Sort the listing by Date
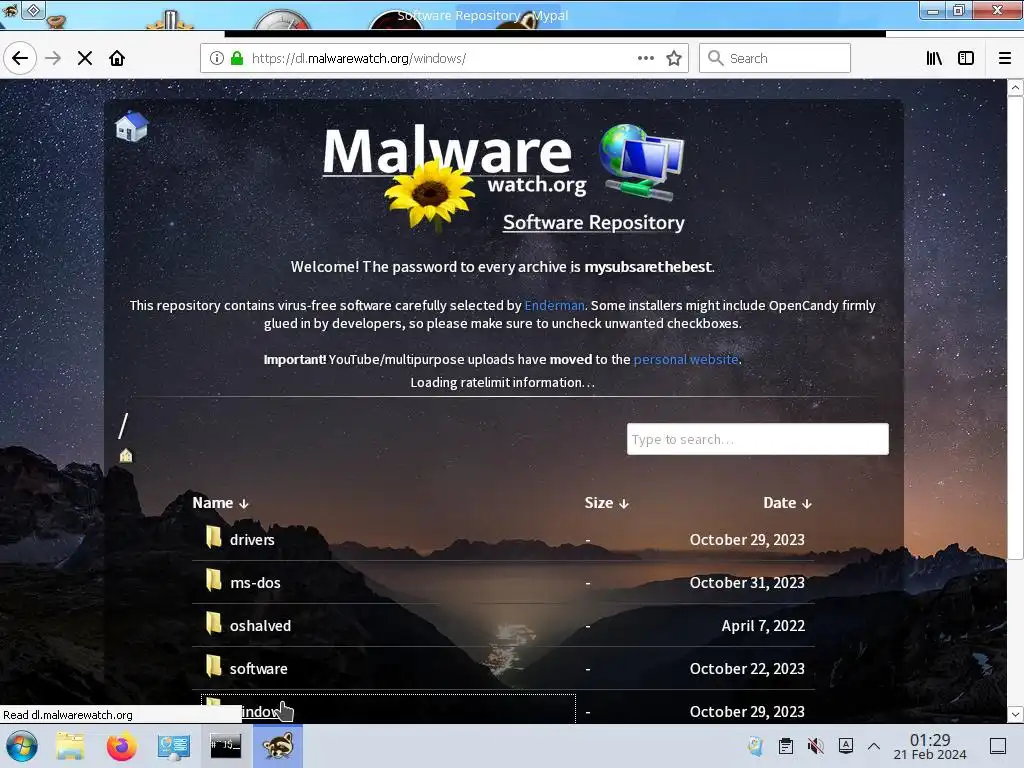 pyautogui.click(x=787, y=503)
